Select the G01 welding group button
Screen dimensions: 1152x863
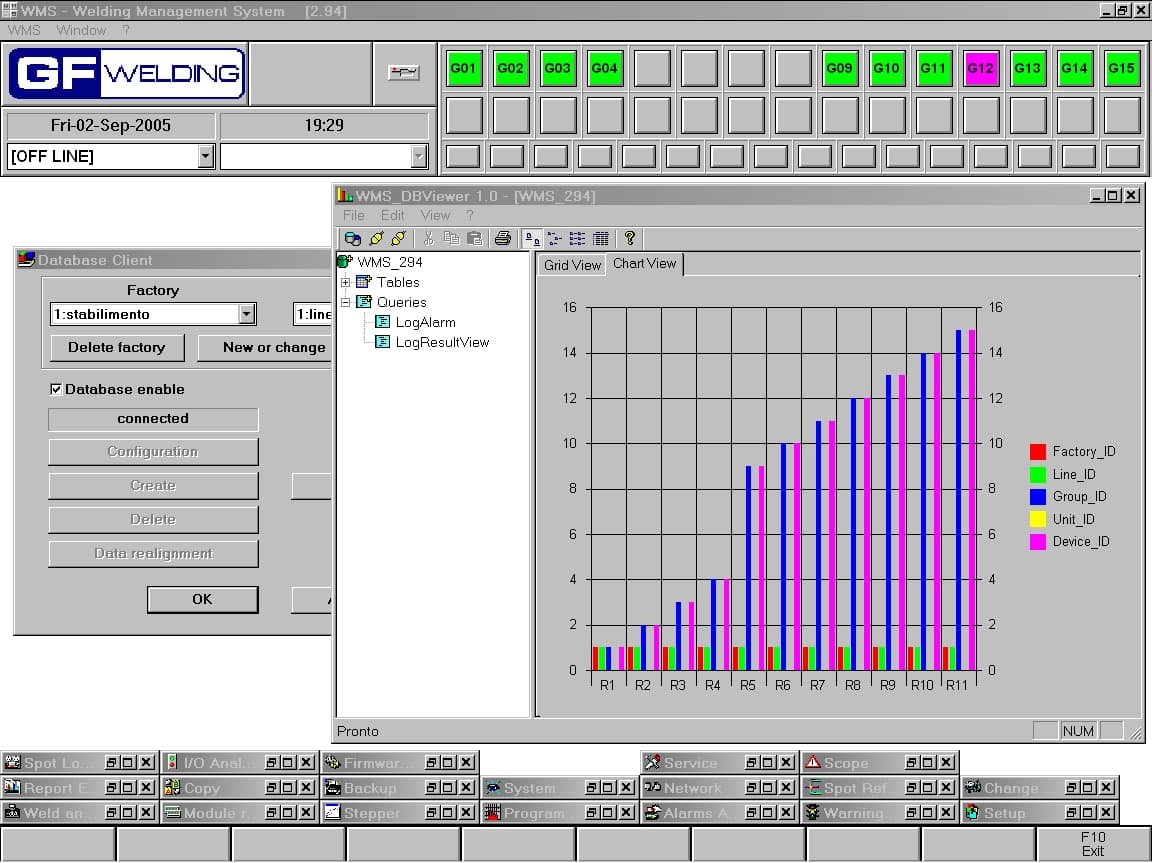(463, 69)
